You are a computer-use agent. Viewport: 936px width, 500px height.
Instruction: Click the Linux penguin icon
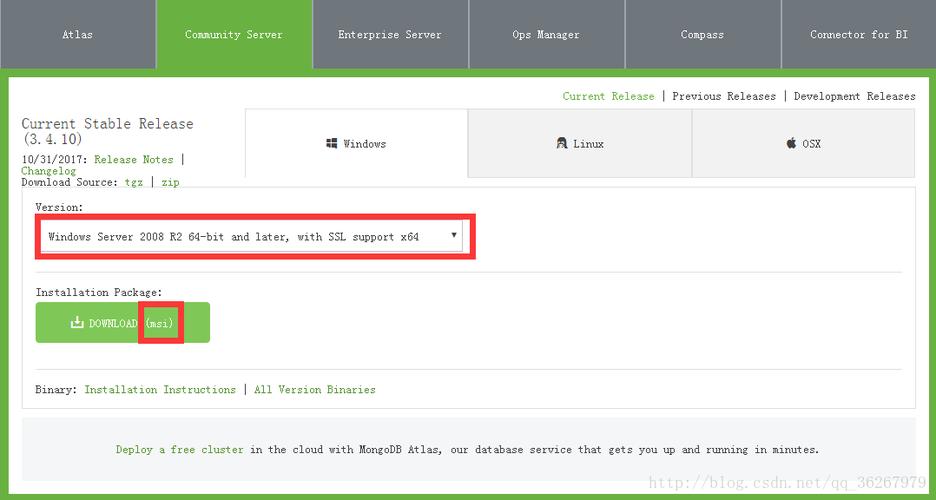(562, 143)
